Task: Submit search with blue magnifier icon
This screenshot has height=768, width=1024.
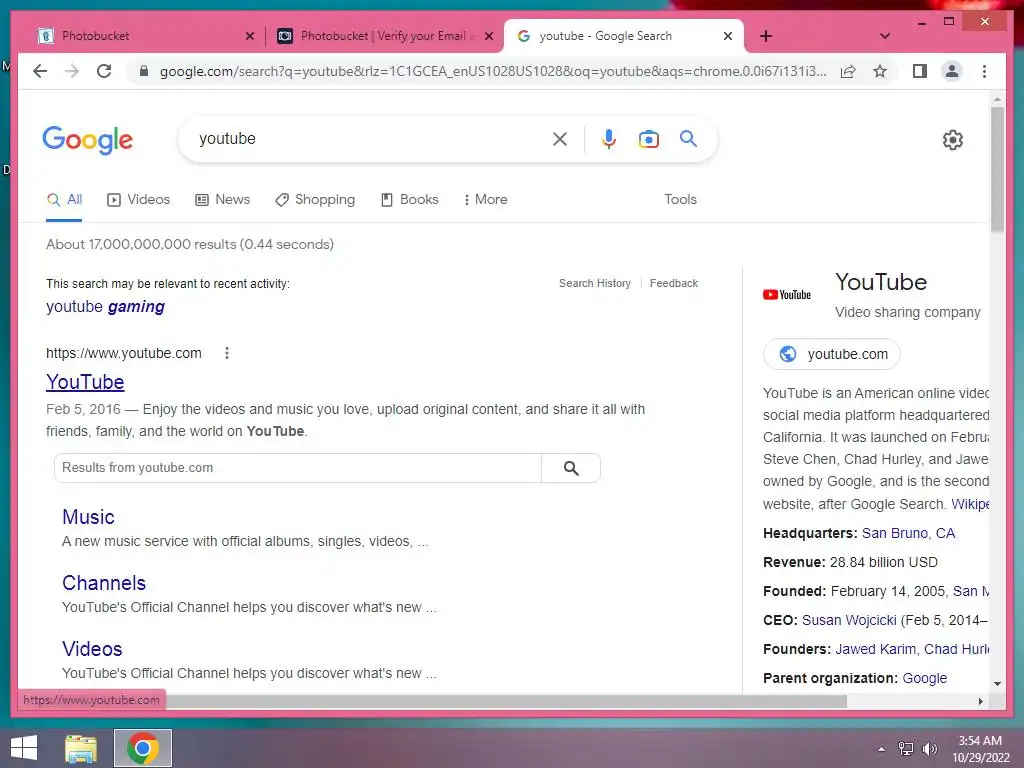Action: pyautogui.click(x=688, y=139)
